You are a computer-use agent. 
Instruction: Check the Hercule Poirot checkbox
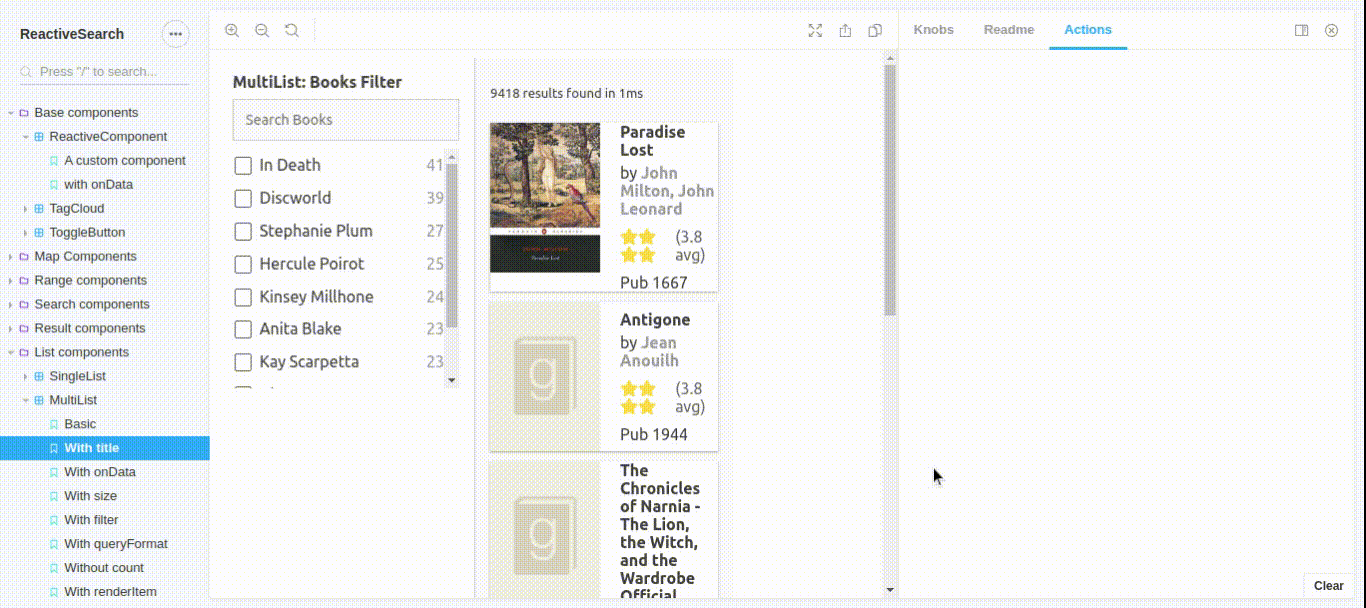(x=242, y=264)
